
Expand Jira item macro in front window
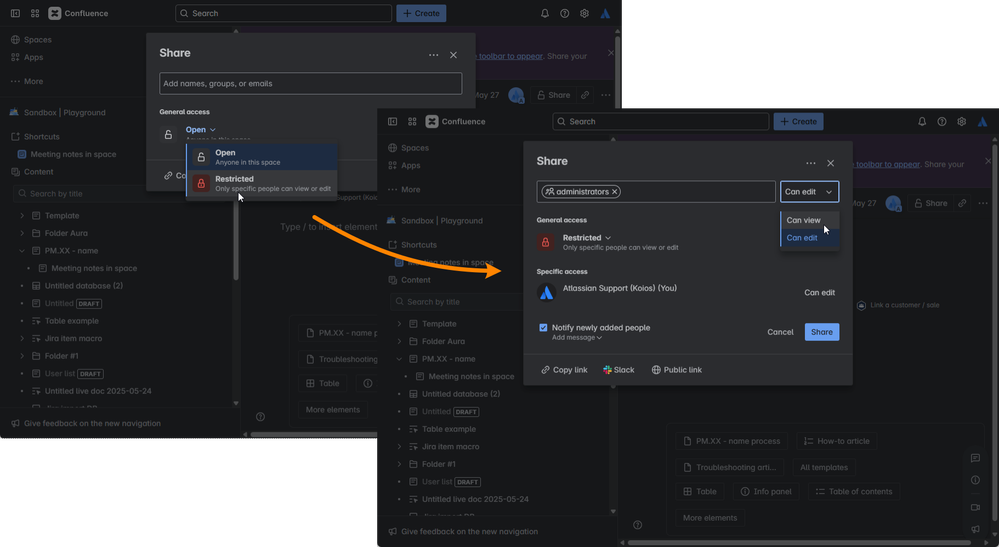pyautogui.click(x=399, y=446)
